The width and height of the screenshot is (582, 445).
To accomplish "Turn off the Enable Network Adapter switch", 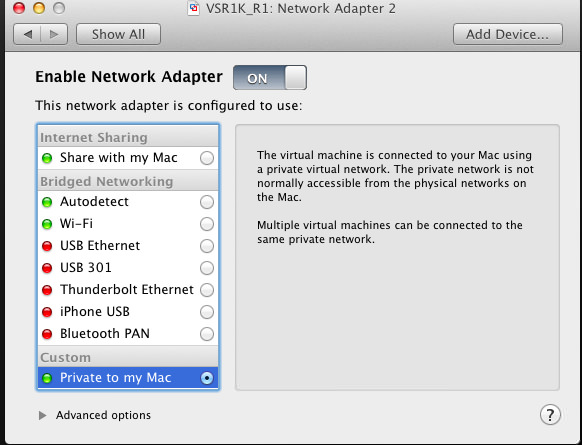I will tap(270, 78).
